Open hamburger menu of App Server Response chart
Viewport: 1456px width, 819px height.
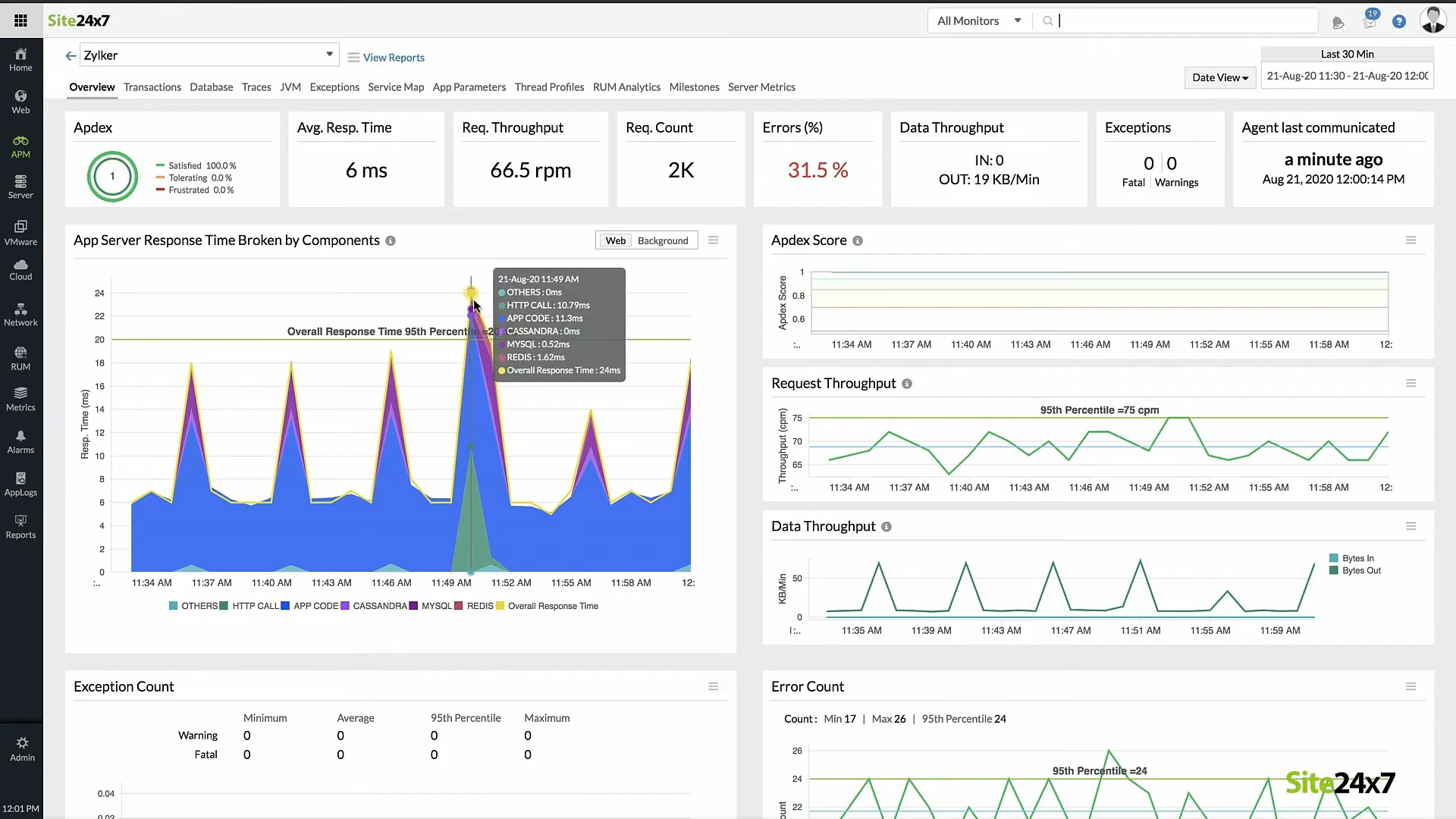click(714, 240)
